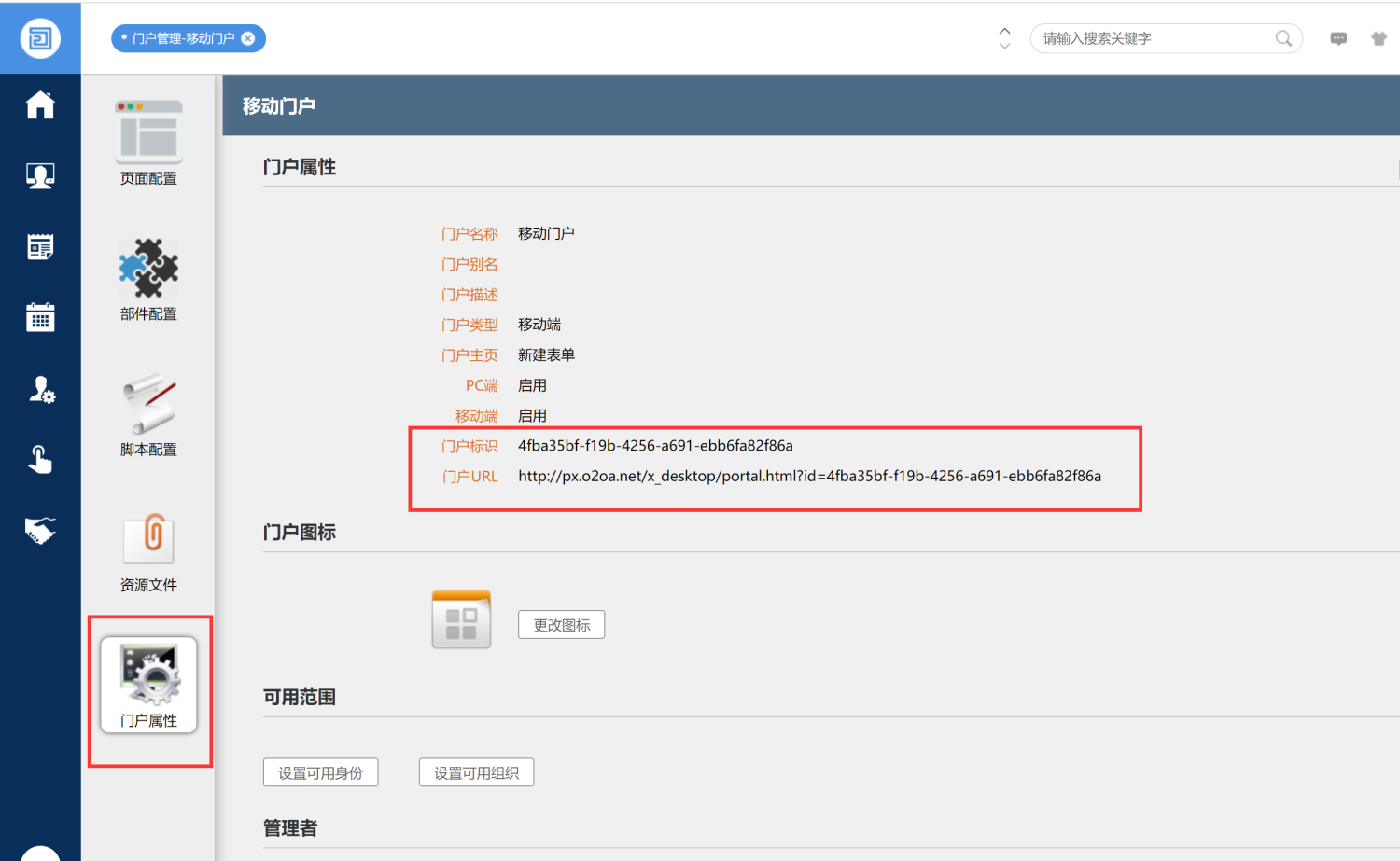Click the 门户属性 section heading

pos(299,166)
